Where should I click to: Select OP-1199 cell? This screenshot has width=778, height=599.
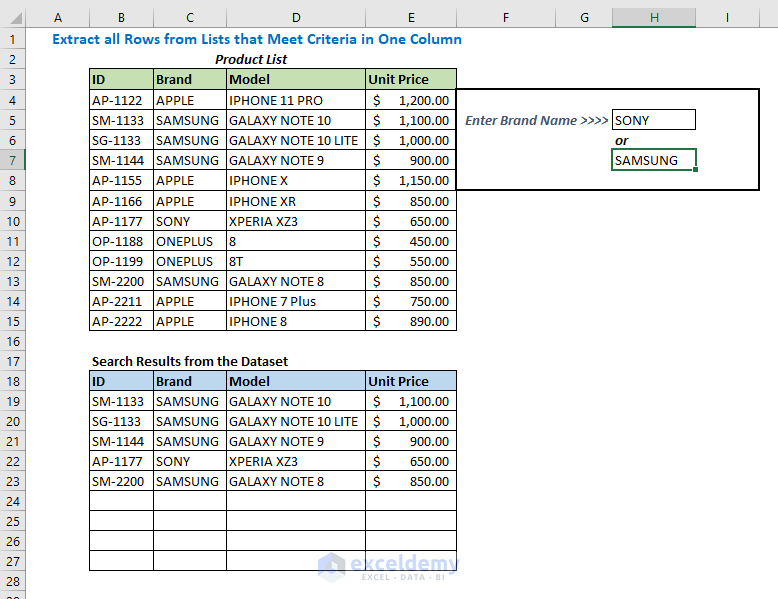(x=122, y=261)
